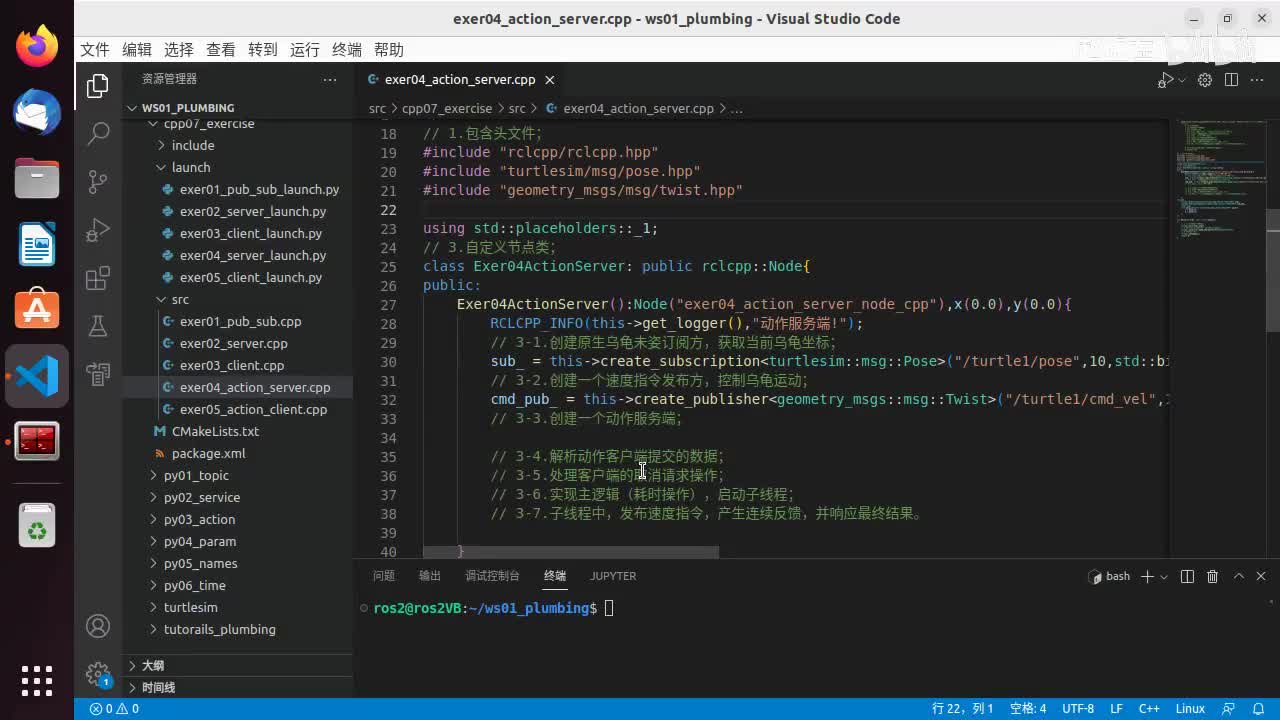The width and height of the screenshot is (1280, 720).
Task: Open the 终端 menu in the menu bar
Action: pos(347,50)
